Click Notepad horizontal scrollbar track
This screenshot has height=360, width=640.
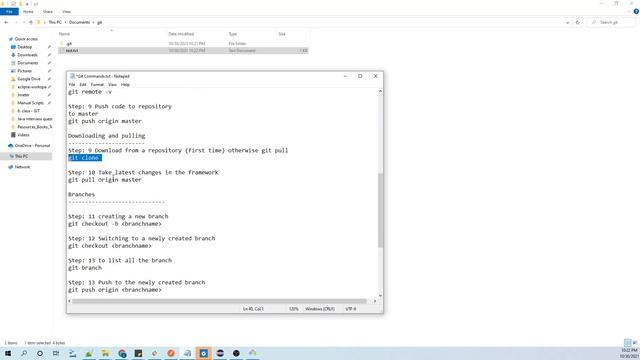point(219,301)
